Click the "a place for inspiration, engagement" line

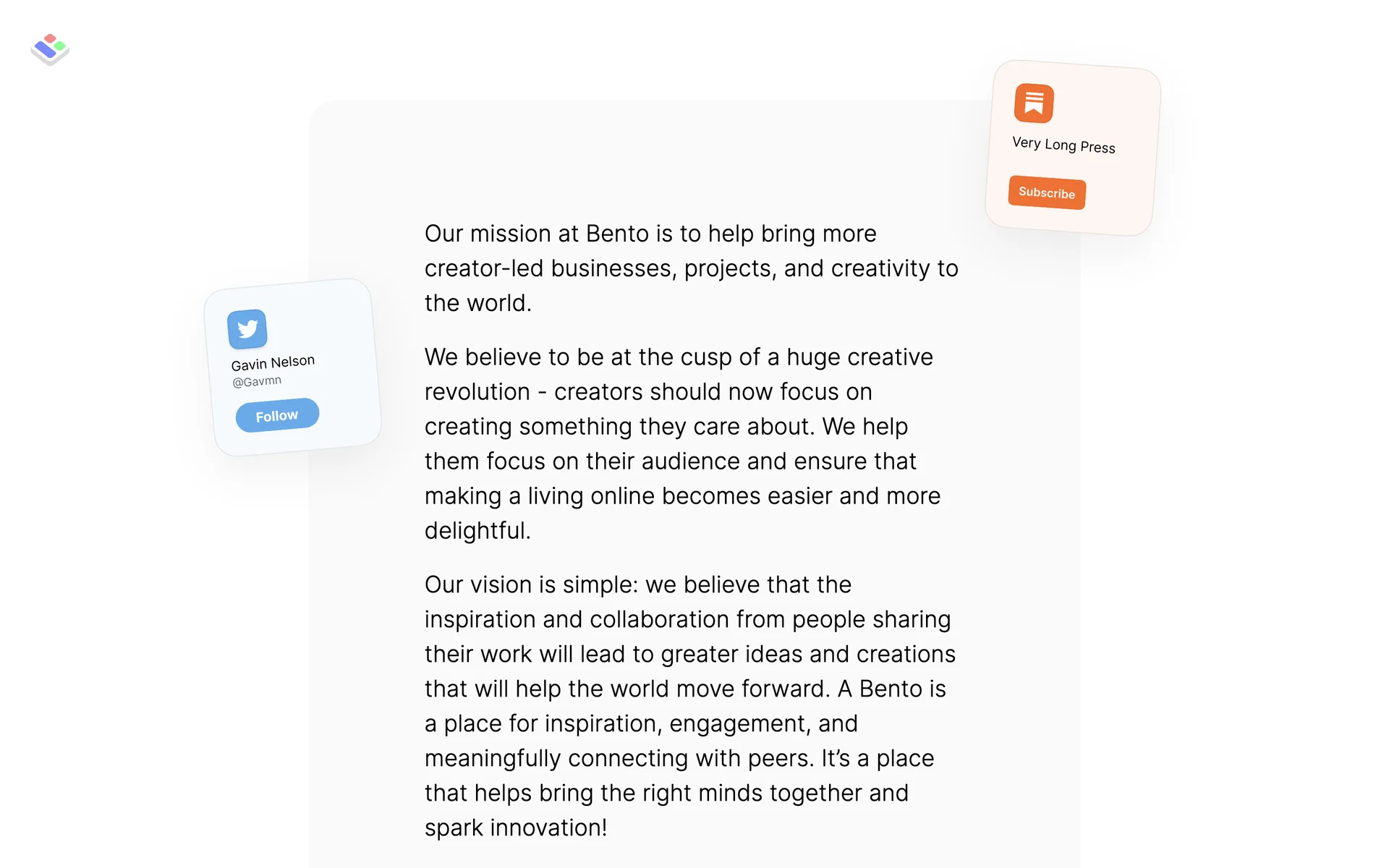[x=641, y=723]
